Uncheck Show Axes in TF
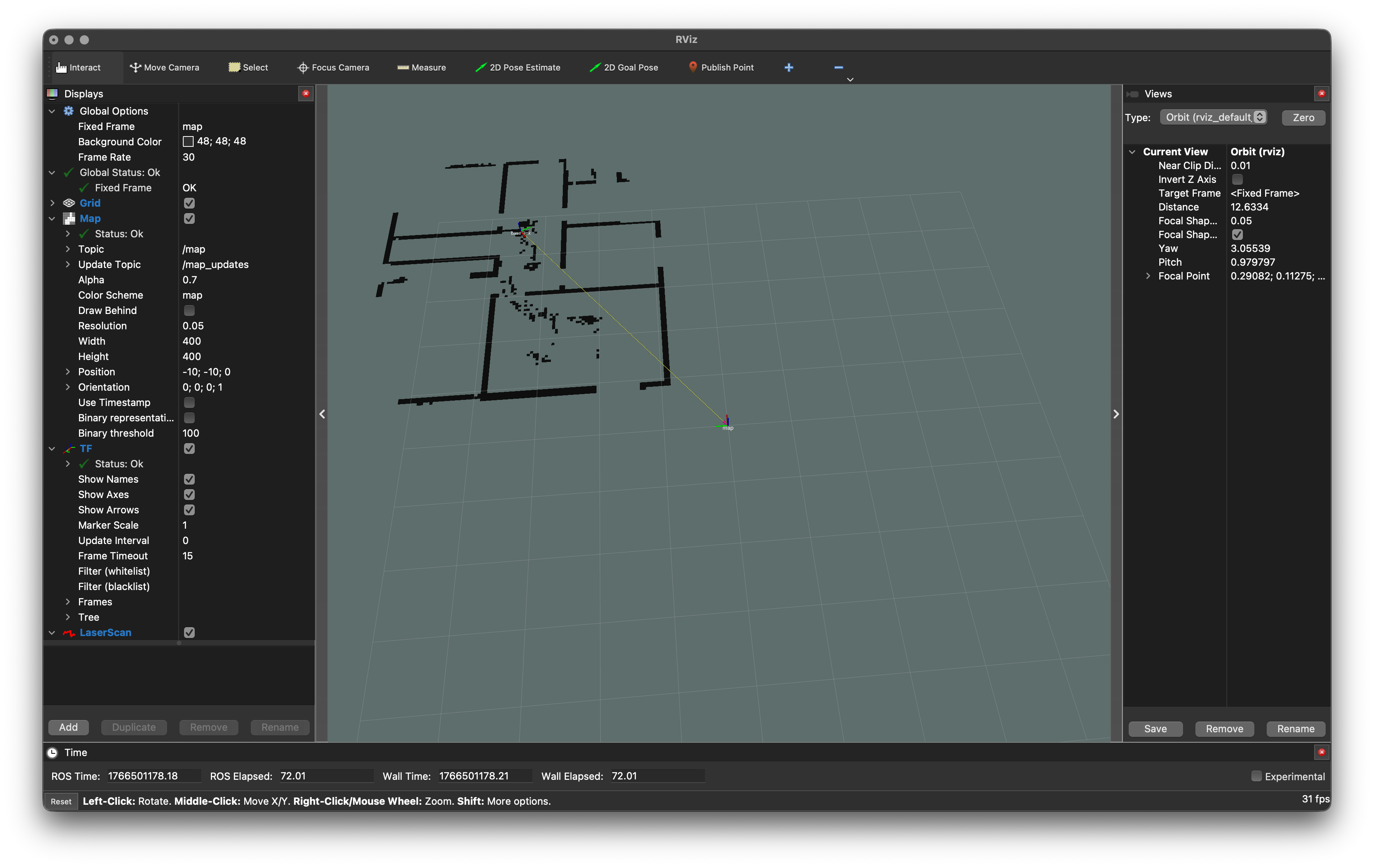The image size is (1374, 868). pos(189,494)
